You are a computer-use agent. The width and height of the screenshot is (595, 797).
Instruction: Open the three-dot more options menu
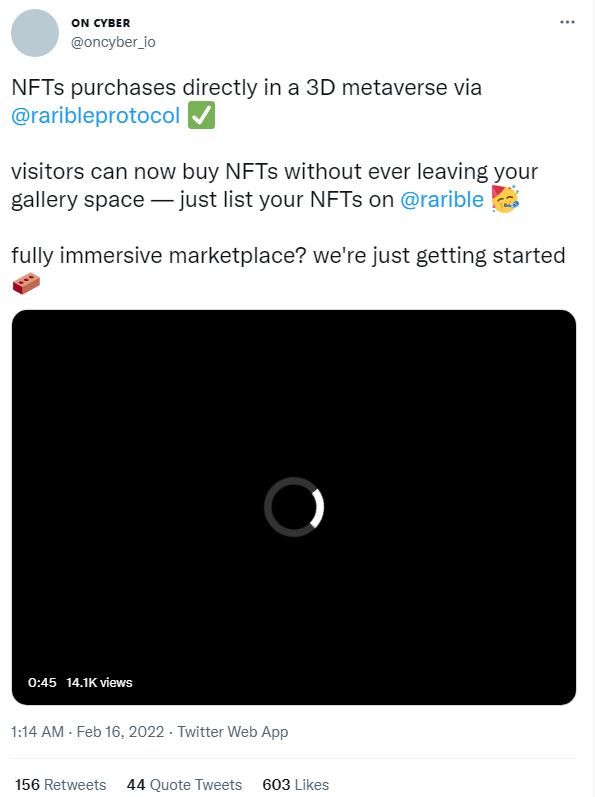coord(567,22)
